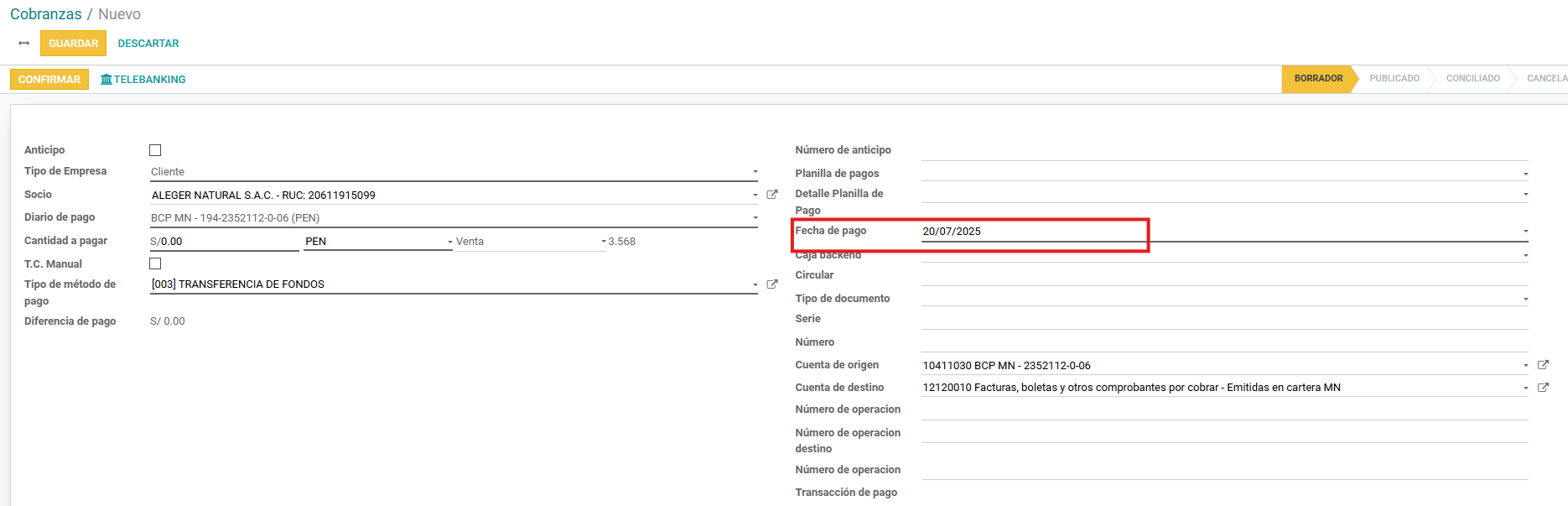Open external link for Tipo de método de pago
Image resolution: width=1568 pixels, height=506 pixels.
[772, 284]
